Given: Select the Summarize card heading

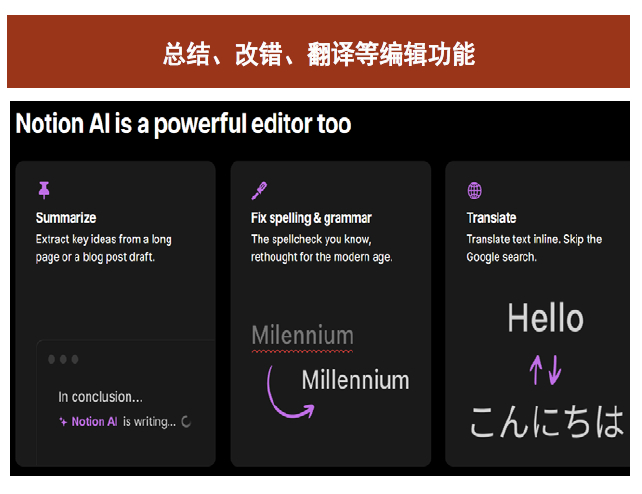Looking at the screenshot, I should click(66, 218).
